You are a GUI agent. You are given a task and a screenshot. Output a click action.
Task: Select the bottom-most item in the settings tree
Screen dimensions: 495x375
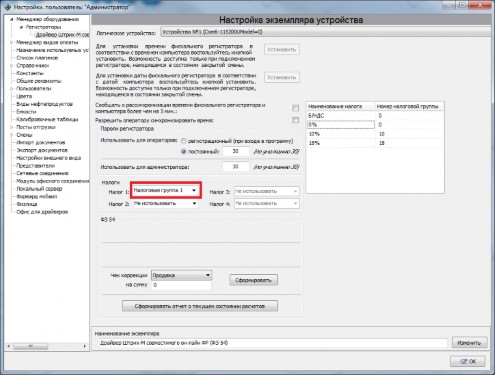click(x=42, y=212)
